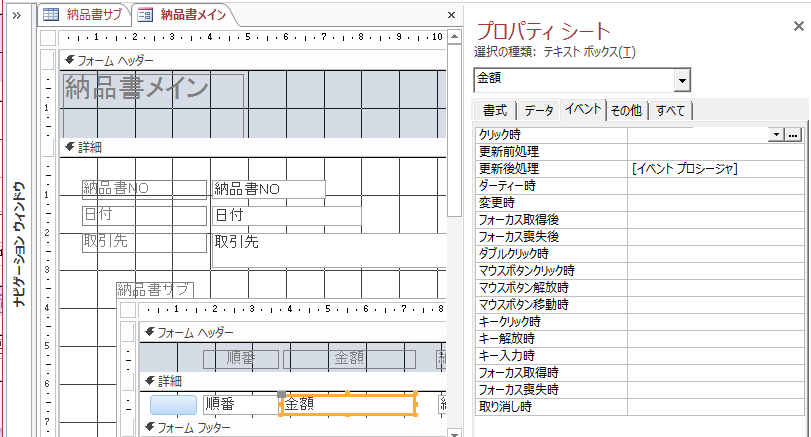Expand the navigation pane with the chevron button
The image size is (811, 437).
point(16,15)
